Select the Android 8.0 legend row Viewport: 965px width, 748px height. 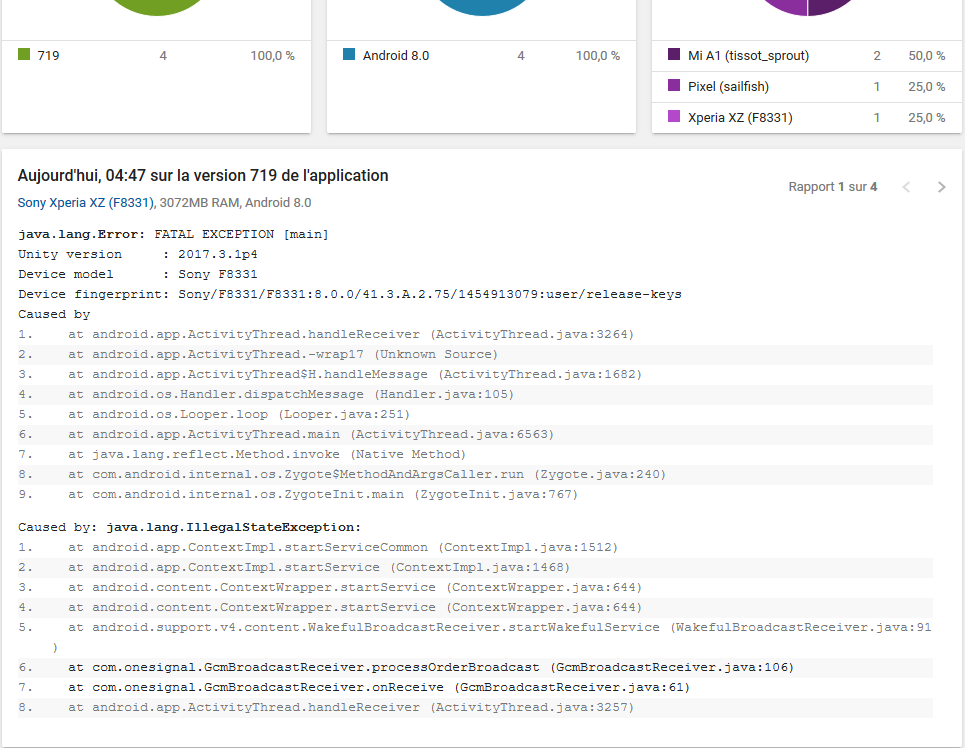click(x=481, y=55)
